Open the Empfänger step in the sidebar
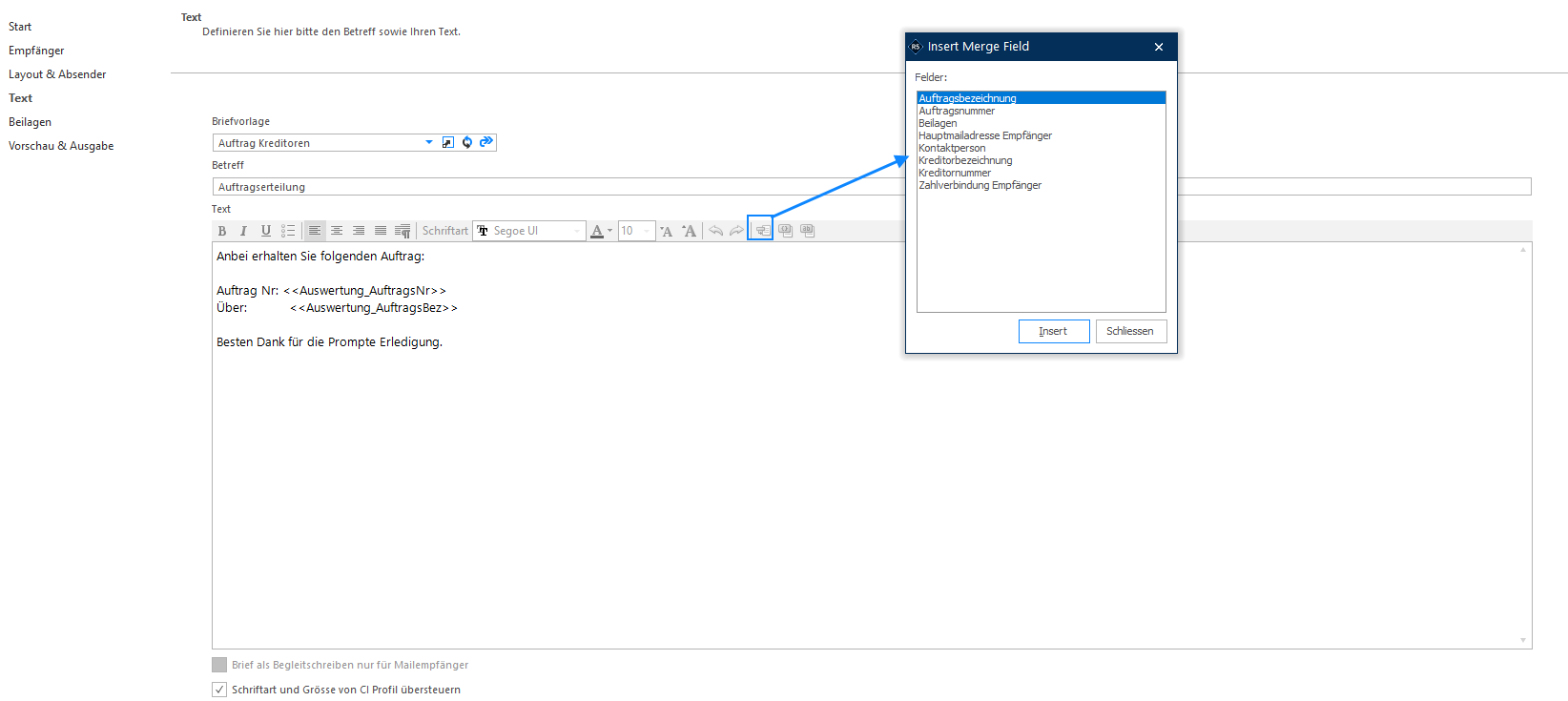This screenshot has width=1568, height=701. tap(36, 51)
